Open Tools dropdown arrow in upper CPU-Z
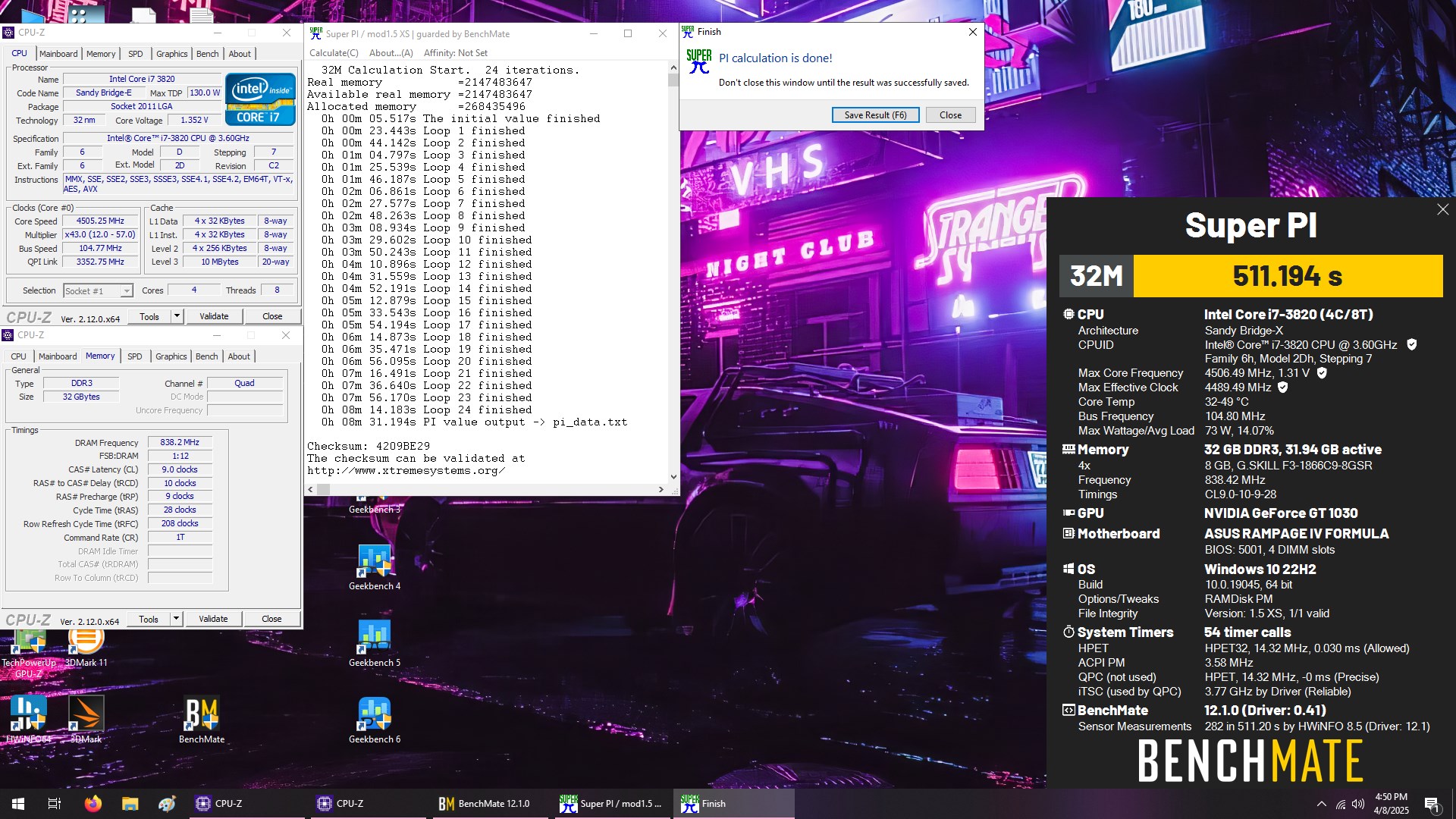1456x819 pixels. point(177,316)
